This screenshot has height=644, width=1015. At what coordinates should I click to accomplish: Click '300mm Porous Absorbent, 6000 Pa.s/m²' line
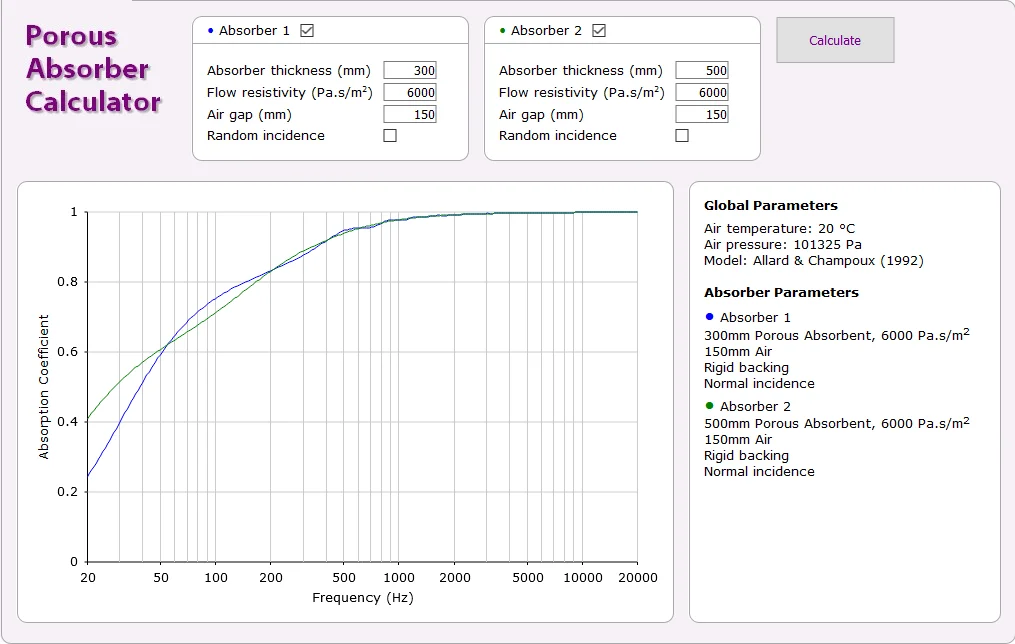(x=836, y=335)
